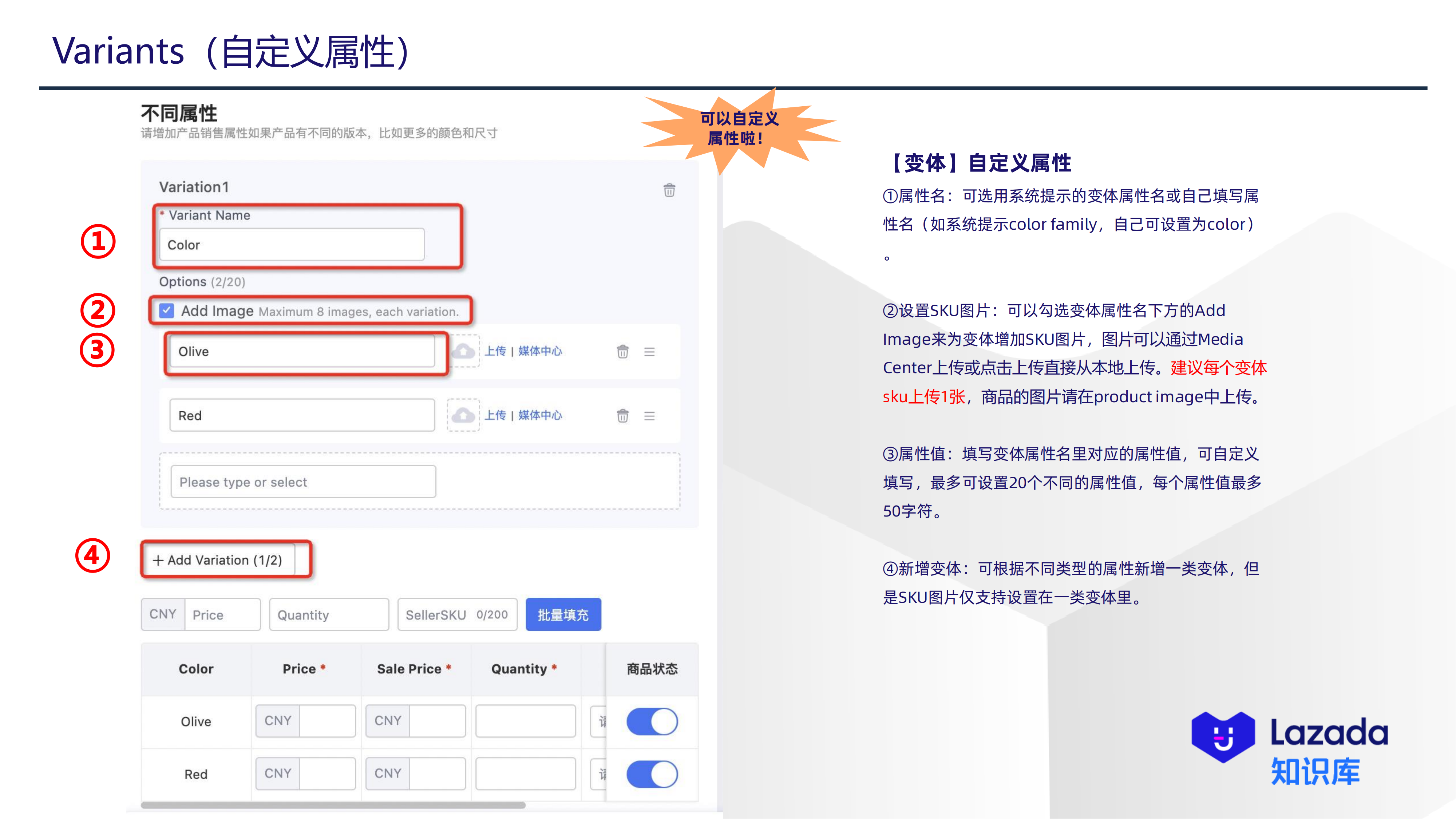Click the drag handle on the Olive option
This screenshot has width=1456, height=819.
(649, 352)
